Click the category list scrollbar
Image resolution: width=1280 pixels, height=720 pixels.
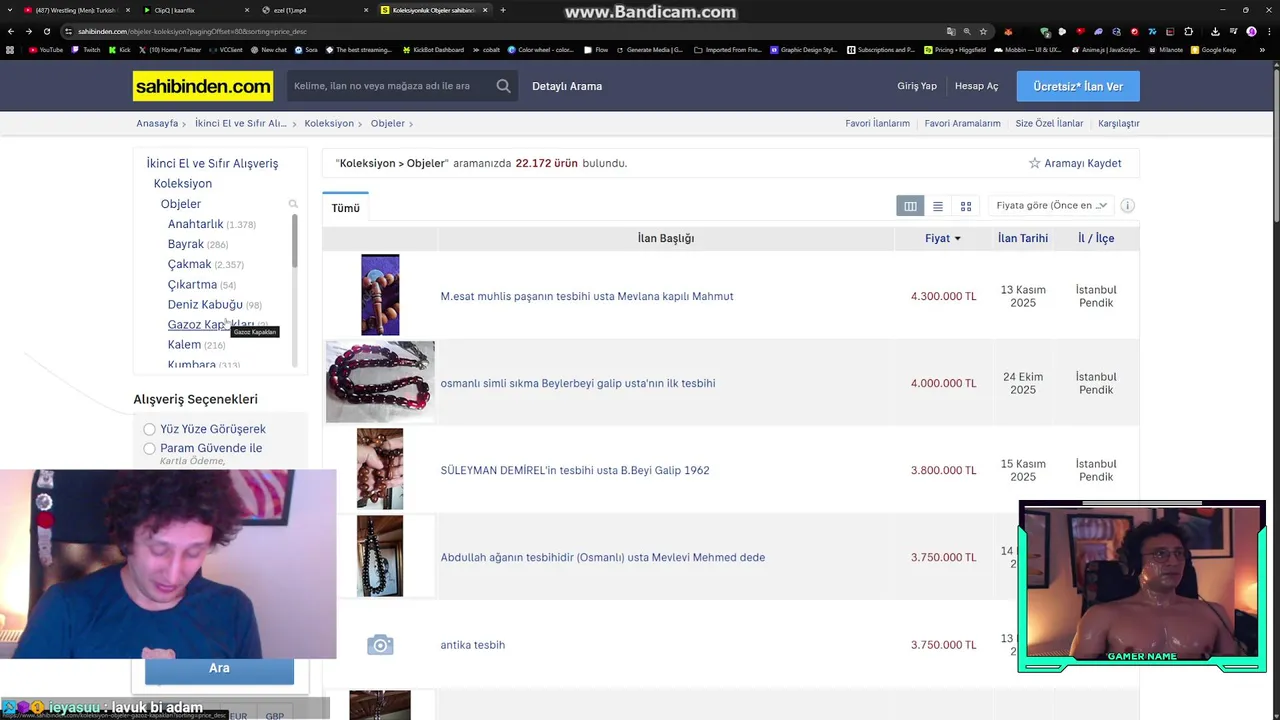coord(294,240)
